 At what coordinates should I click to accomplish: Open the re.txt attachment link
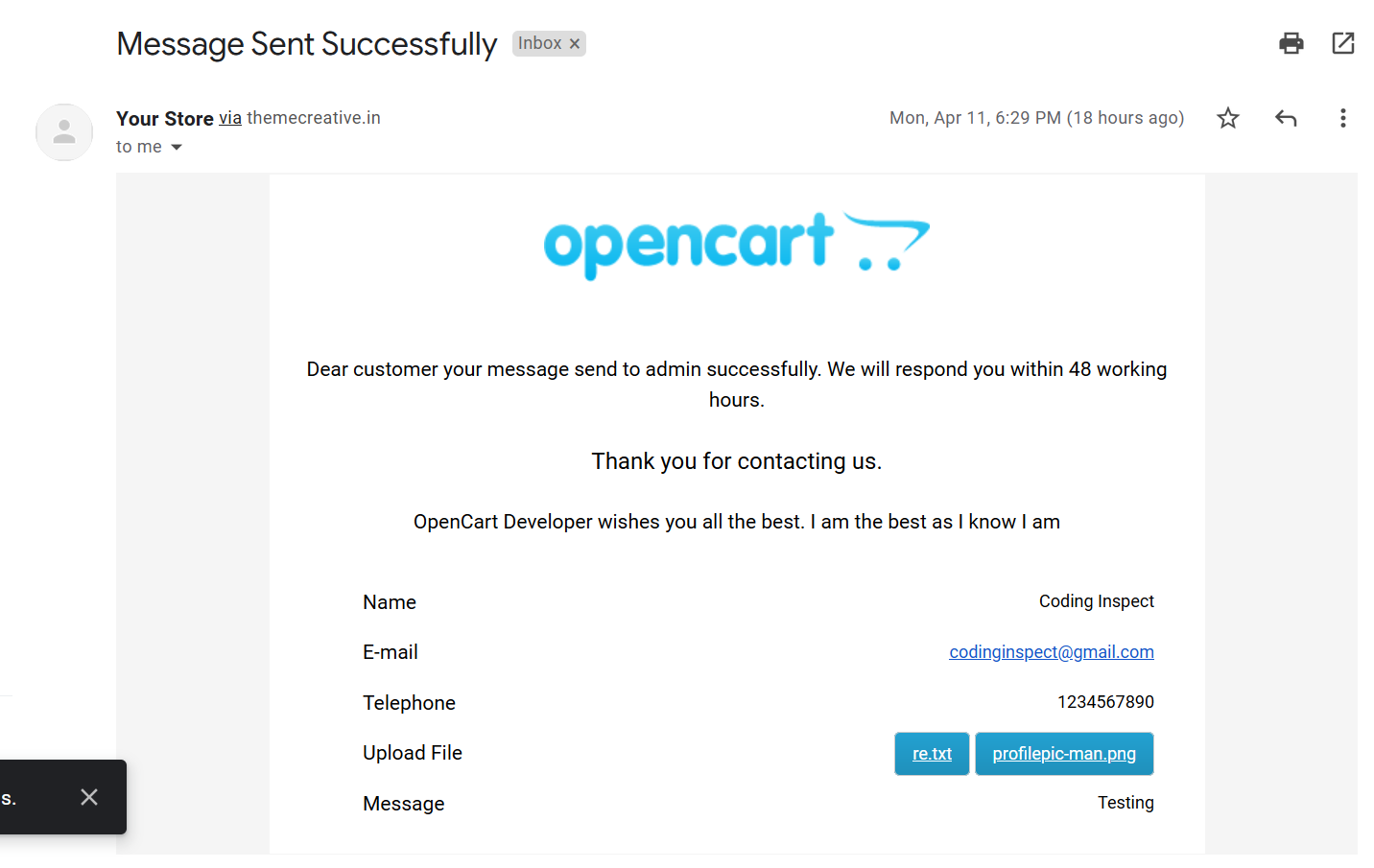click(x=932, y=754)
